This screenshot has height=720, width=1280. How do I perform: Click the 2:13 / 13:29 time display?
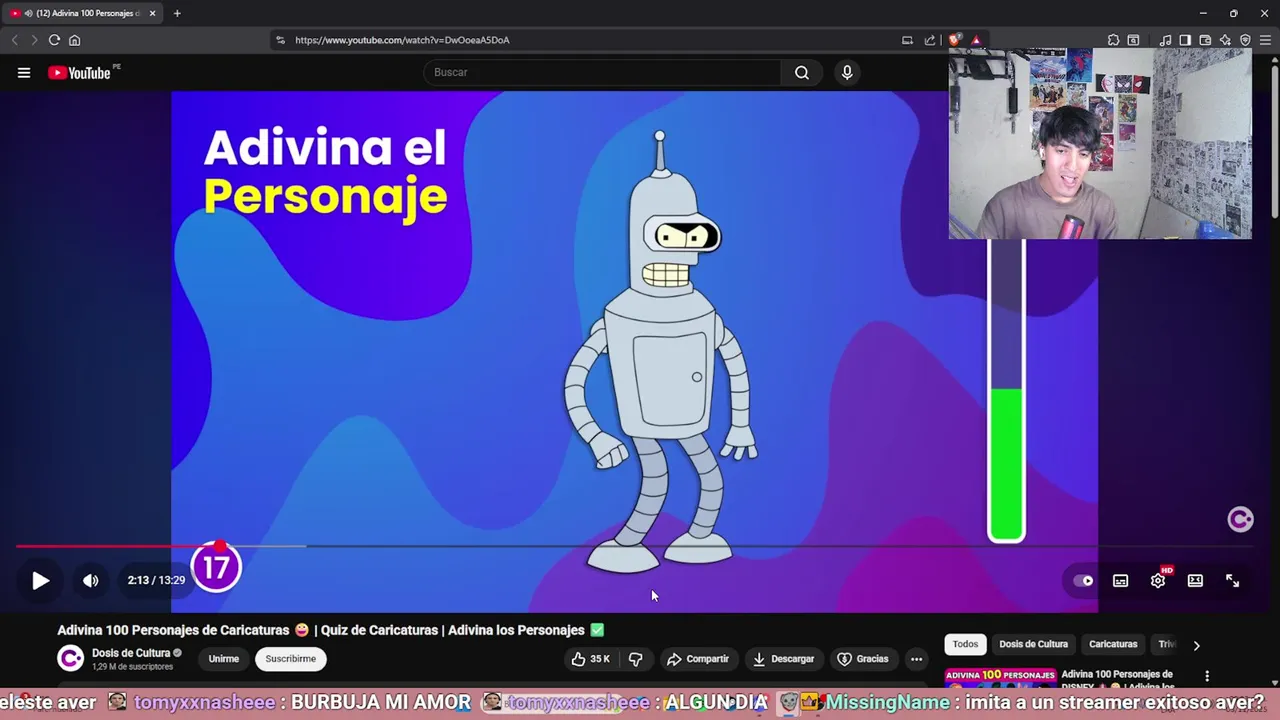[156, 580]
